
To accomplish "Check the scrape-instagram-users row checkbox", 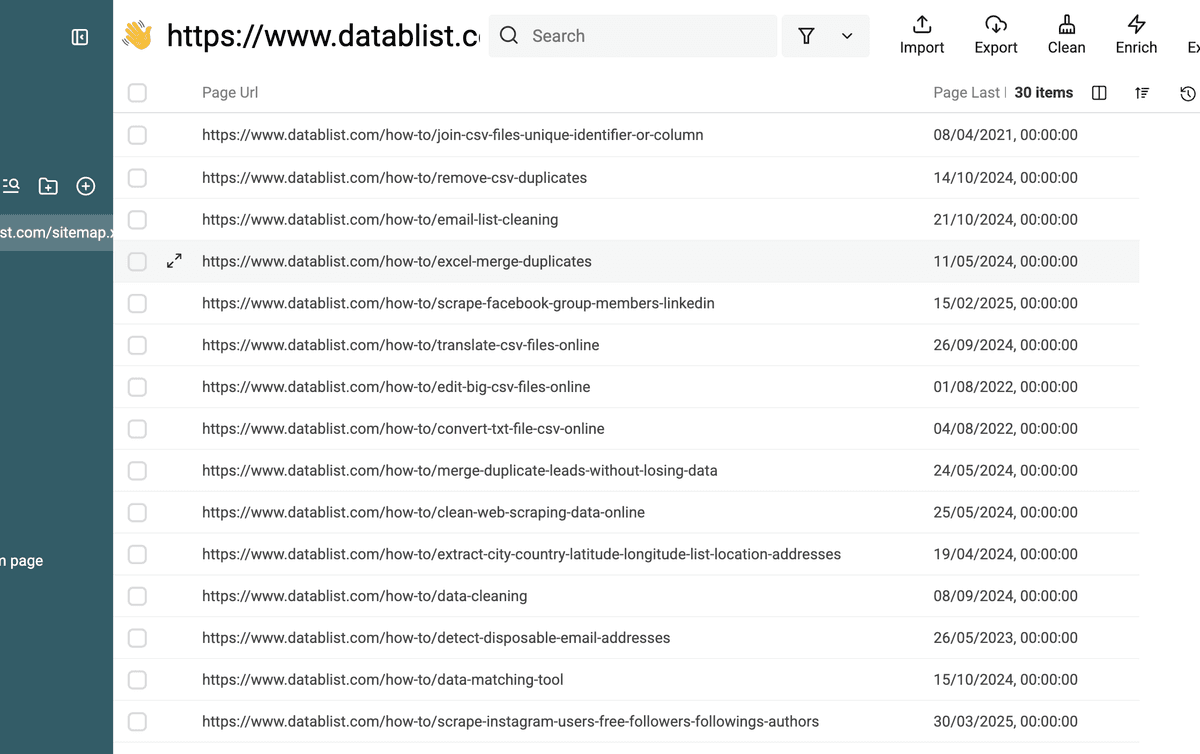I will coord(137,722).
